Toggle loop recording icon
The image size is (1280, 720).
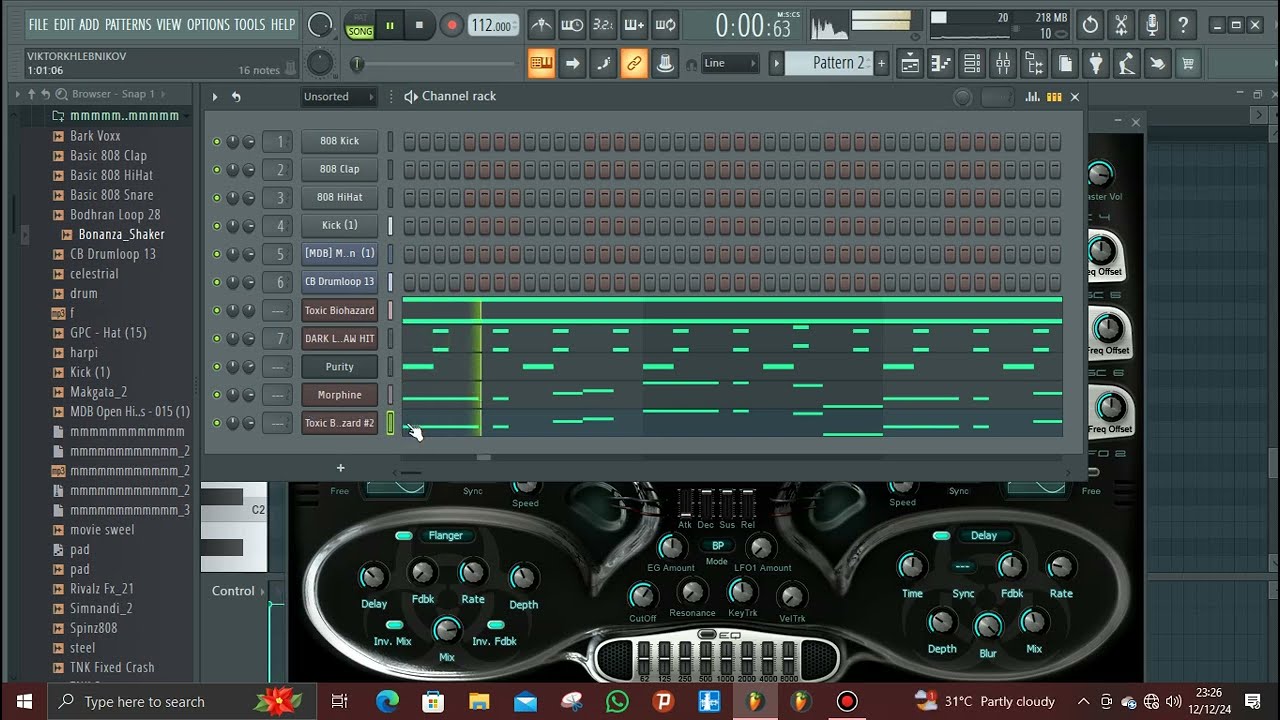(x=665, y=25)
